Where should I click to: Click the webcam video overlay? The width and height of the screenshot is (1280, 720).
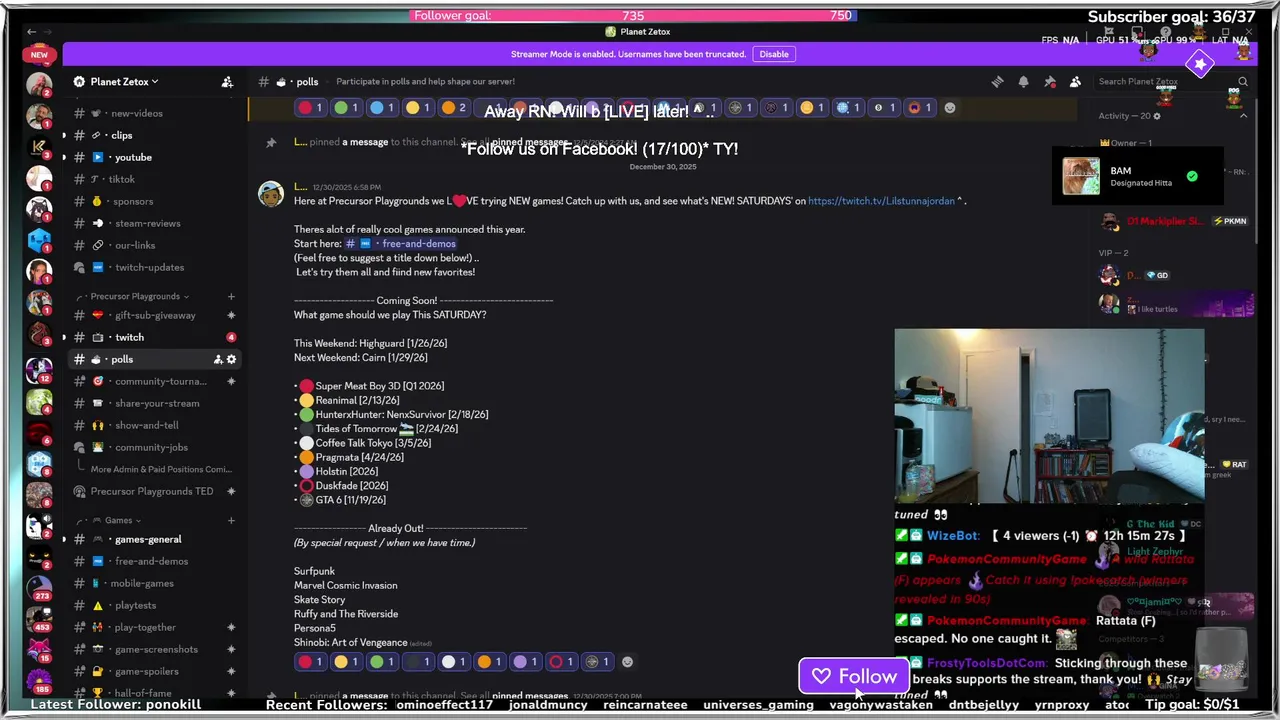pos(1049,416)
